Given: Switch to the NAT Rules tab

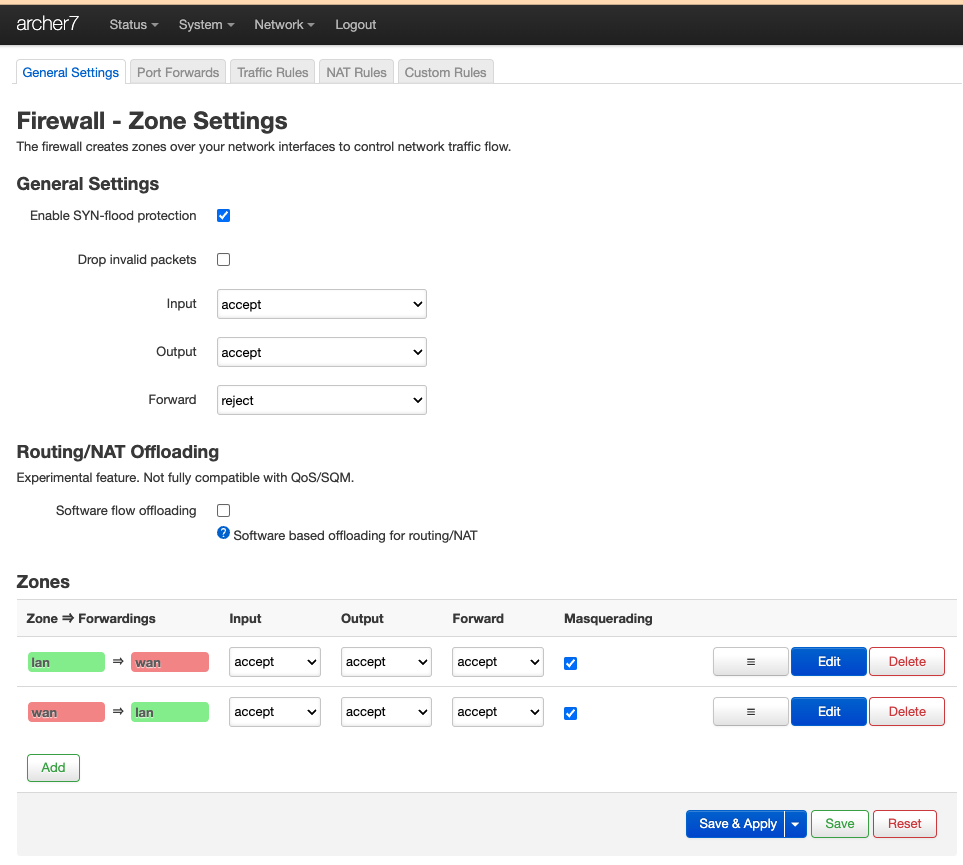Looking at the screenshot, I should [x=356, y=72].
